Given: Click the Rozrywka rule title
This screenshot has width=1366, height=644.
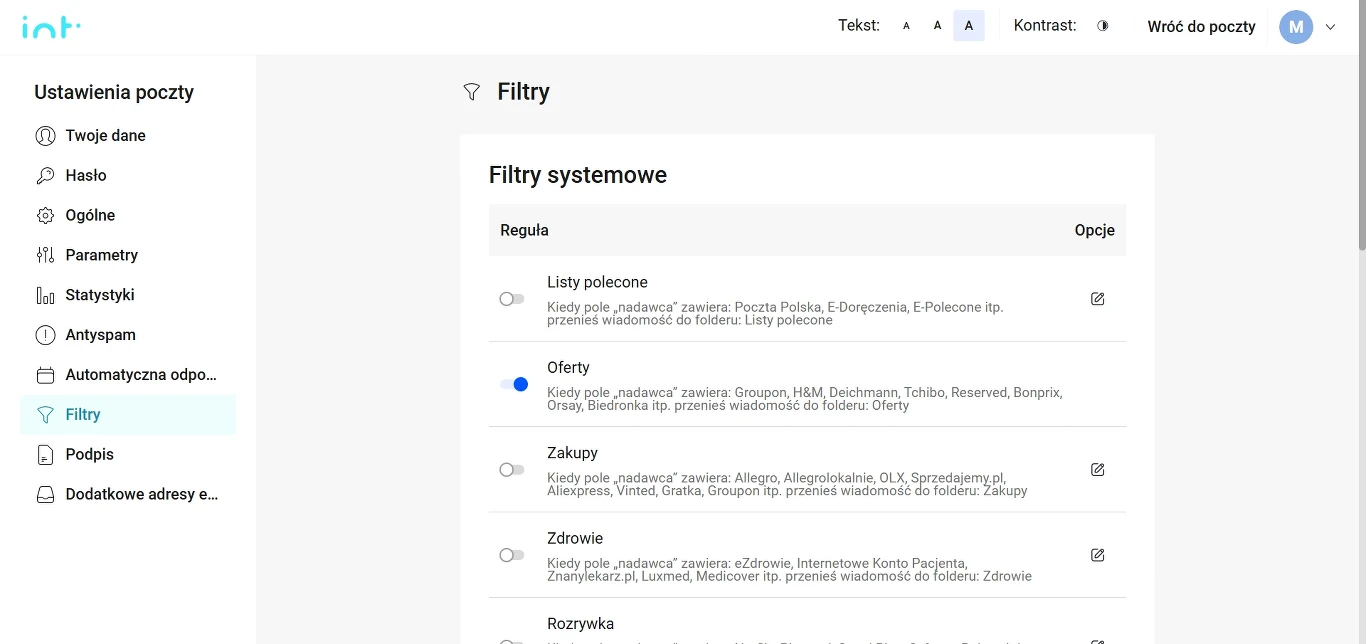Looking at the screenshot, I should (580, 624).
